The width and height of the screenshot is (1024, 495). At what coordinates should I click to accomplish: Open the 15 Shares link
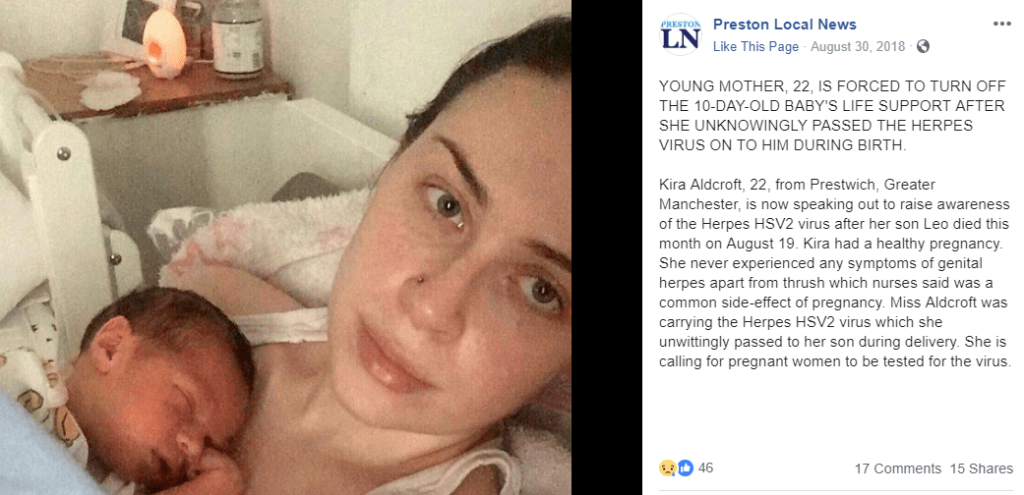coord(981,468)
